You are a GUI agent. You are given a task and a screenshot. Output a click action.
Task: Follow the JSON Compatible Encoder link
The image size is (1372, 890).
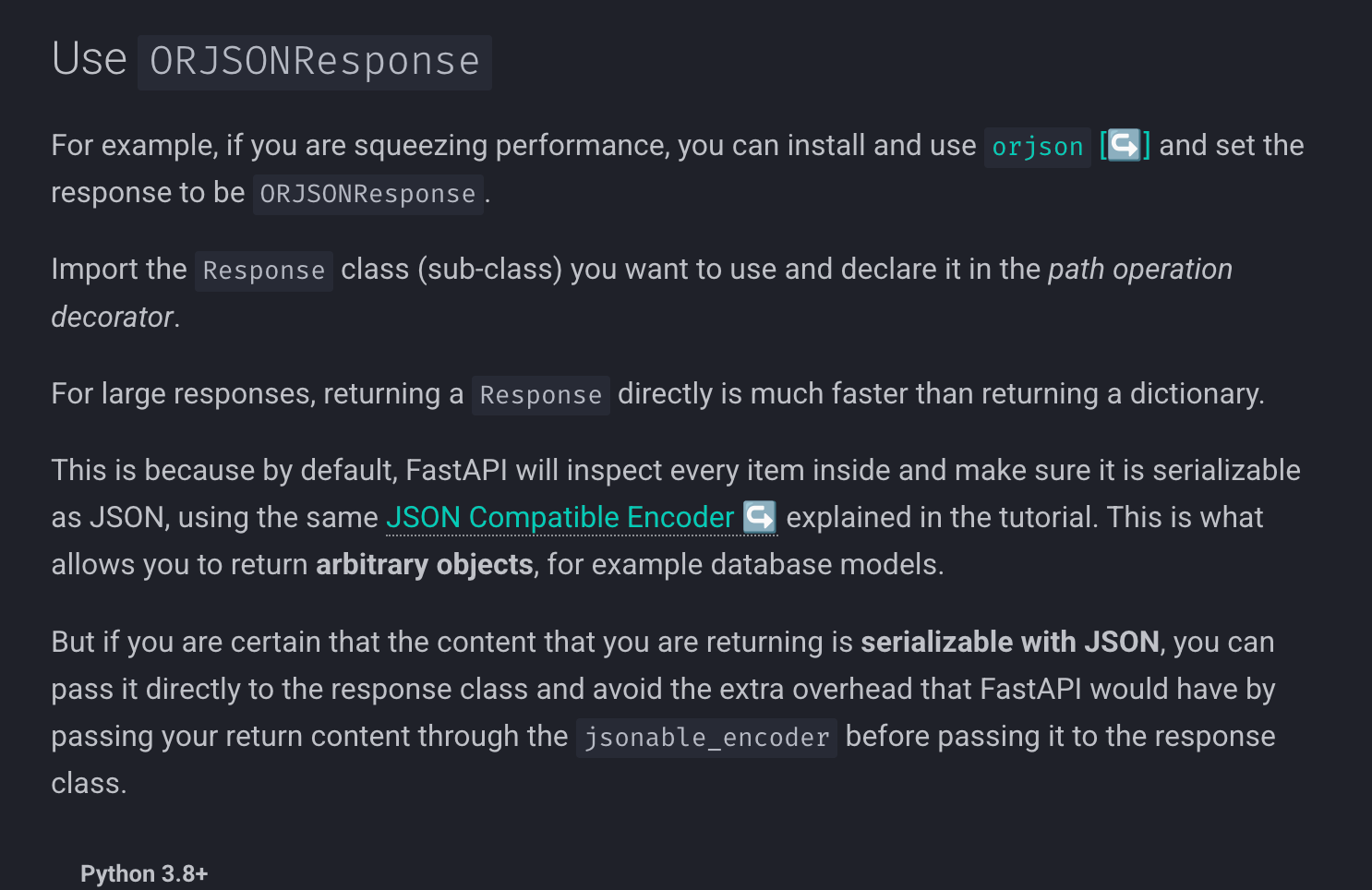[x=560, y=517]
